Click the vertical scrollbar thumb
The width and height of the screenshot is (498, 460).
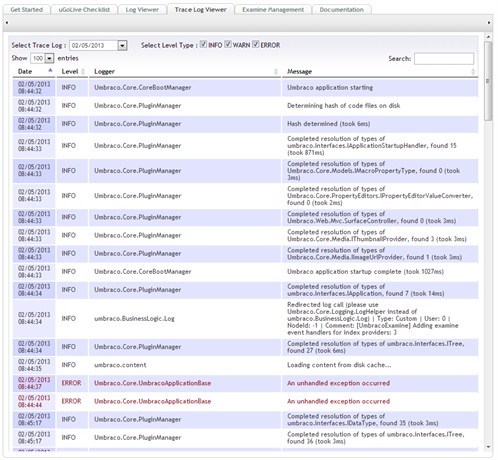(x=488, y=81)
